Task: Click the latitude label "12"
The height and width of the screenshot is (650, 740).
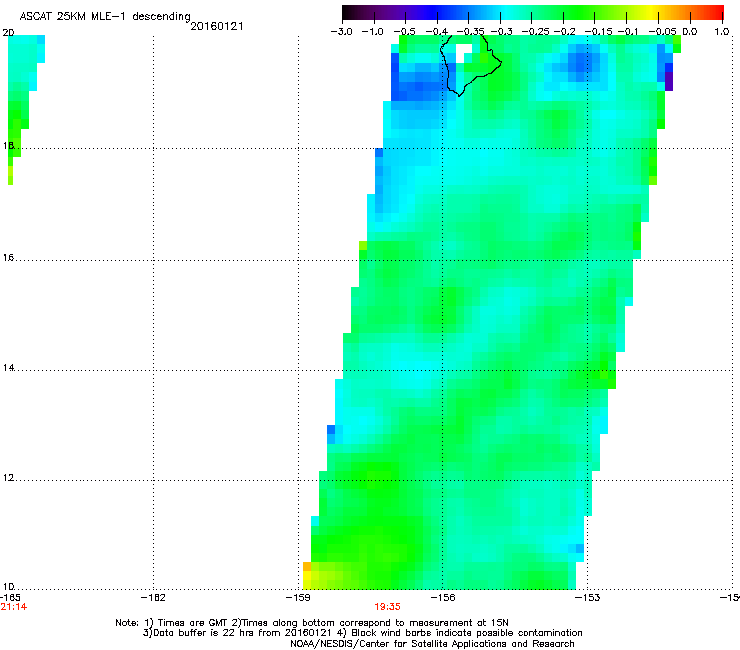Action: point(8,478)
